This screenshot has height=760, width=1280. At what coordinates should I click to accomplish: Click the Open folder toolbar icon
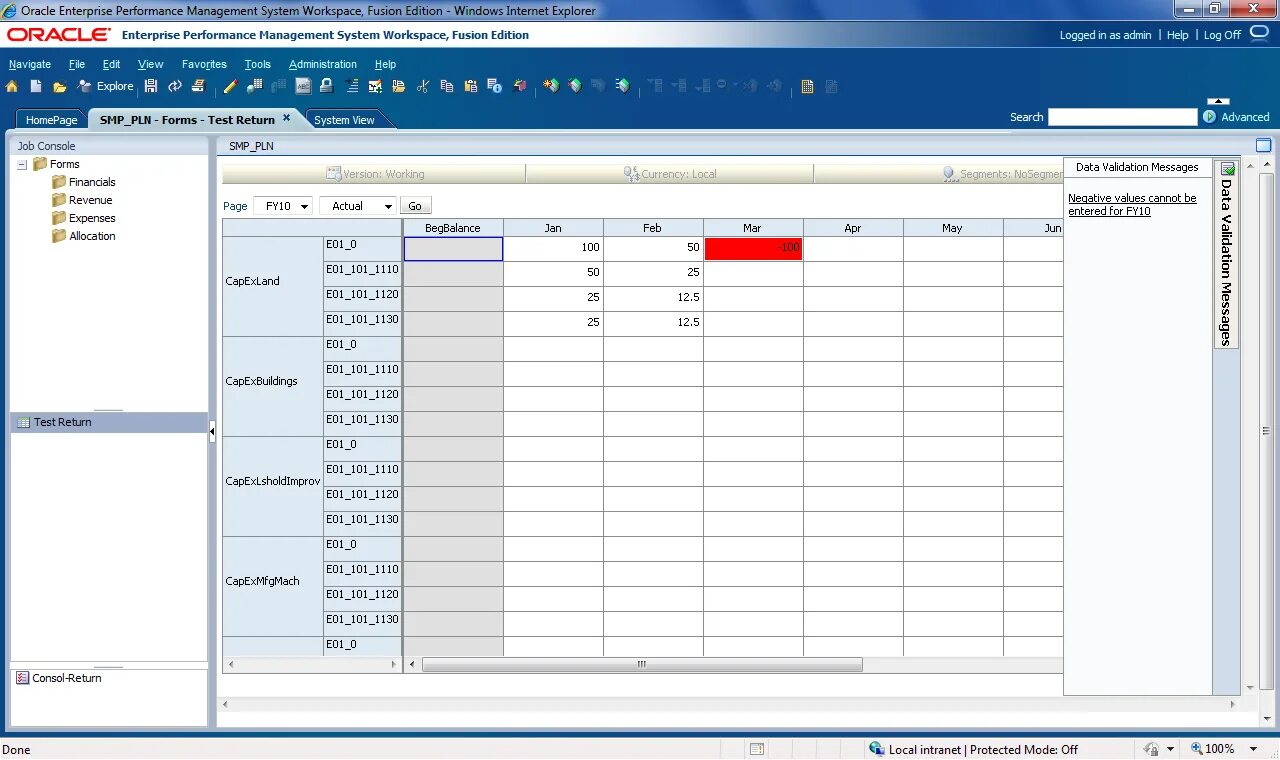[x=60, y=86]
